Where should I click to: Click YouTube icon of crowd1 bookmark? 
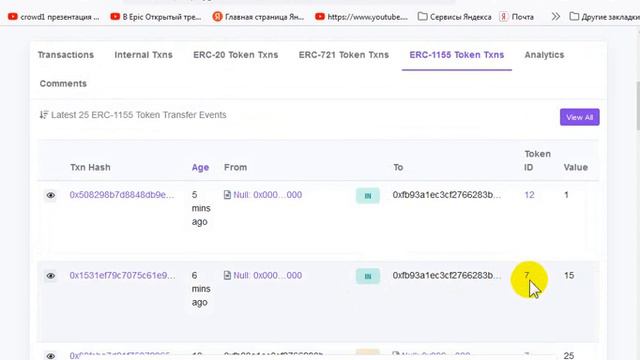[13, 17]
